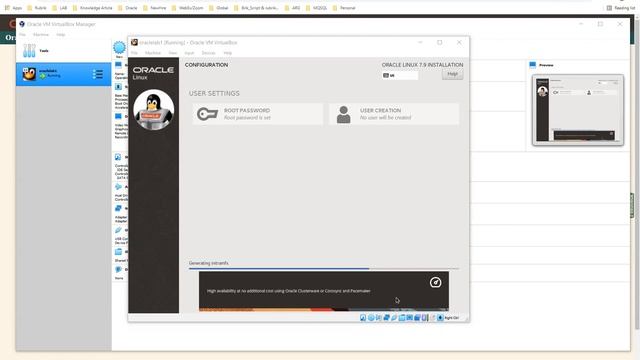Viewport: 640px width, 360px height.
Task: Click the display indicator icon in VM status bar
Action: pos(409,318)
